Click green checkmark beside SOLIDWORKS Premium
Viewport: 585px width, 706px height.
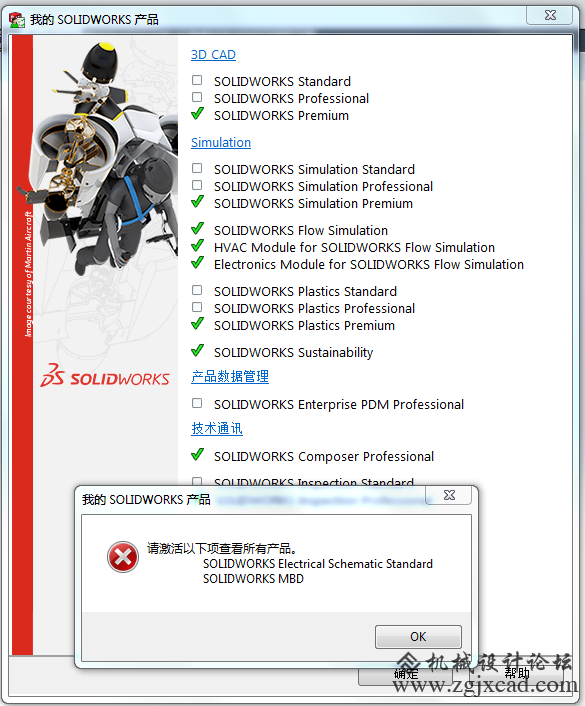(197, 114)
